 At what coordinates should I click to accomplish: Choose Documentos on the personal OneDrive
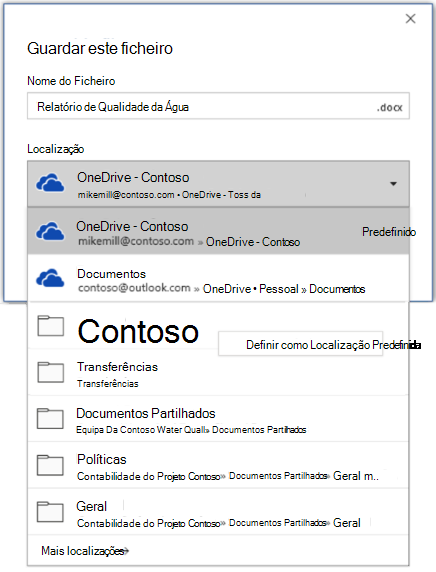[x=218, y=278]
